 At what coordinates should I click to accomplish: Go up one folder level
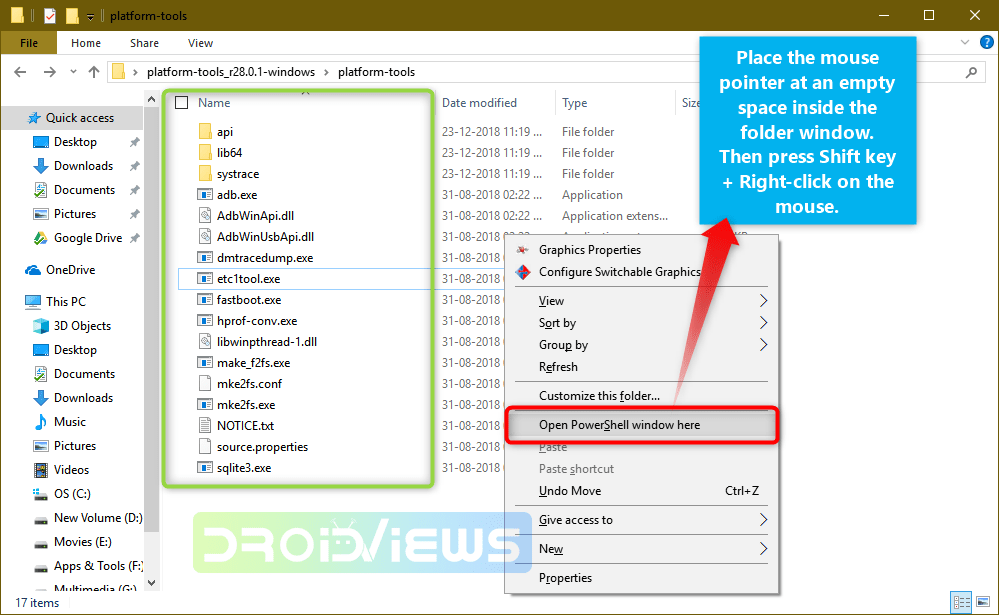coord(94,72)
